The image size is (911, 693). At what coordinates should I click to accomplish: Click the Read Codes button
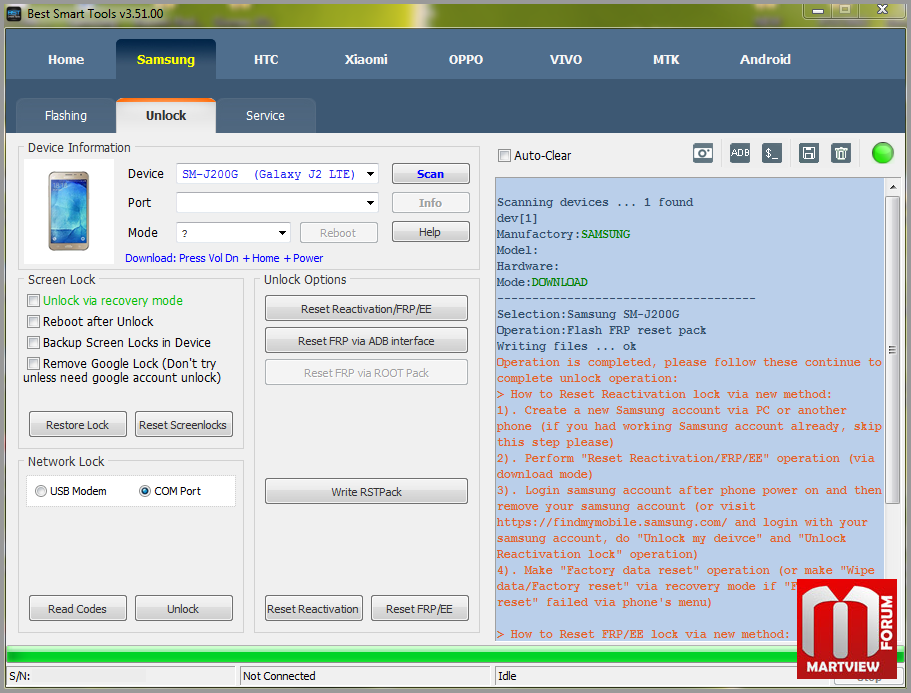click(x=78, y=608)
